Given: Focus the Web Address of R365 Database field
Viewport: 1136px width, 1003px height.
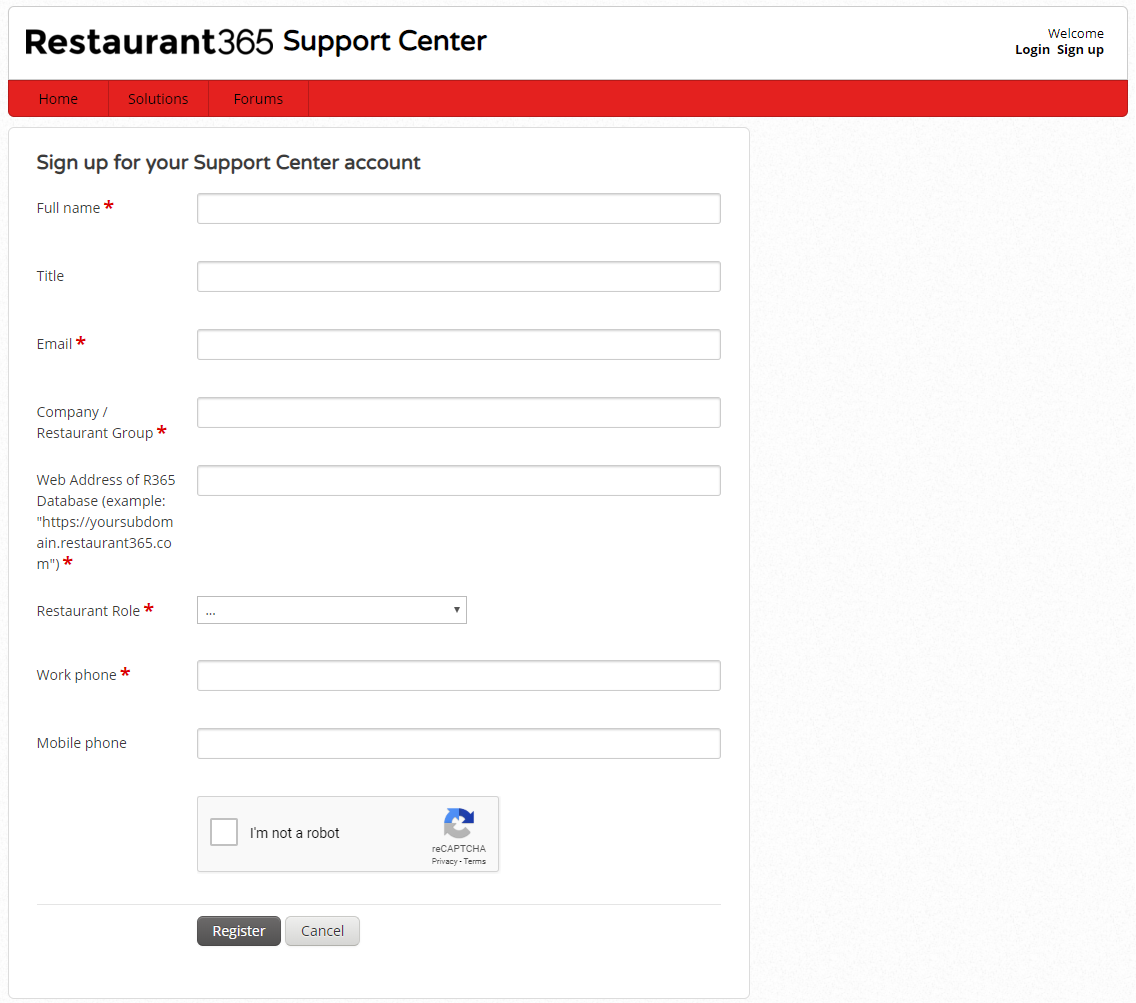Looking at the screenshot, I should (x=459, y=481).
